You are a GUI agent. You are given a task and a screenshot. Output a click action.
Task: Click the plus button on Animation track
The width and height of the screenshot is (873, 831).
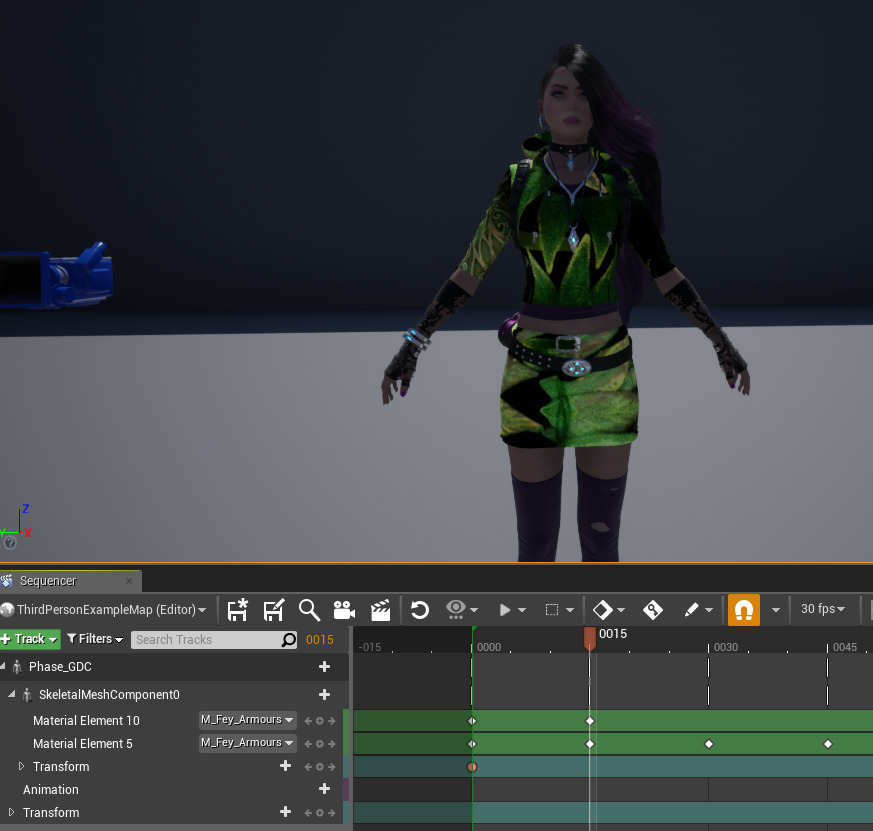pos(324,789)
